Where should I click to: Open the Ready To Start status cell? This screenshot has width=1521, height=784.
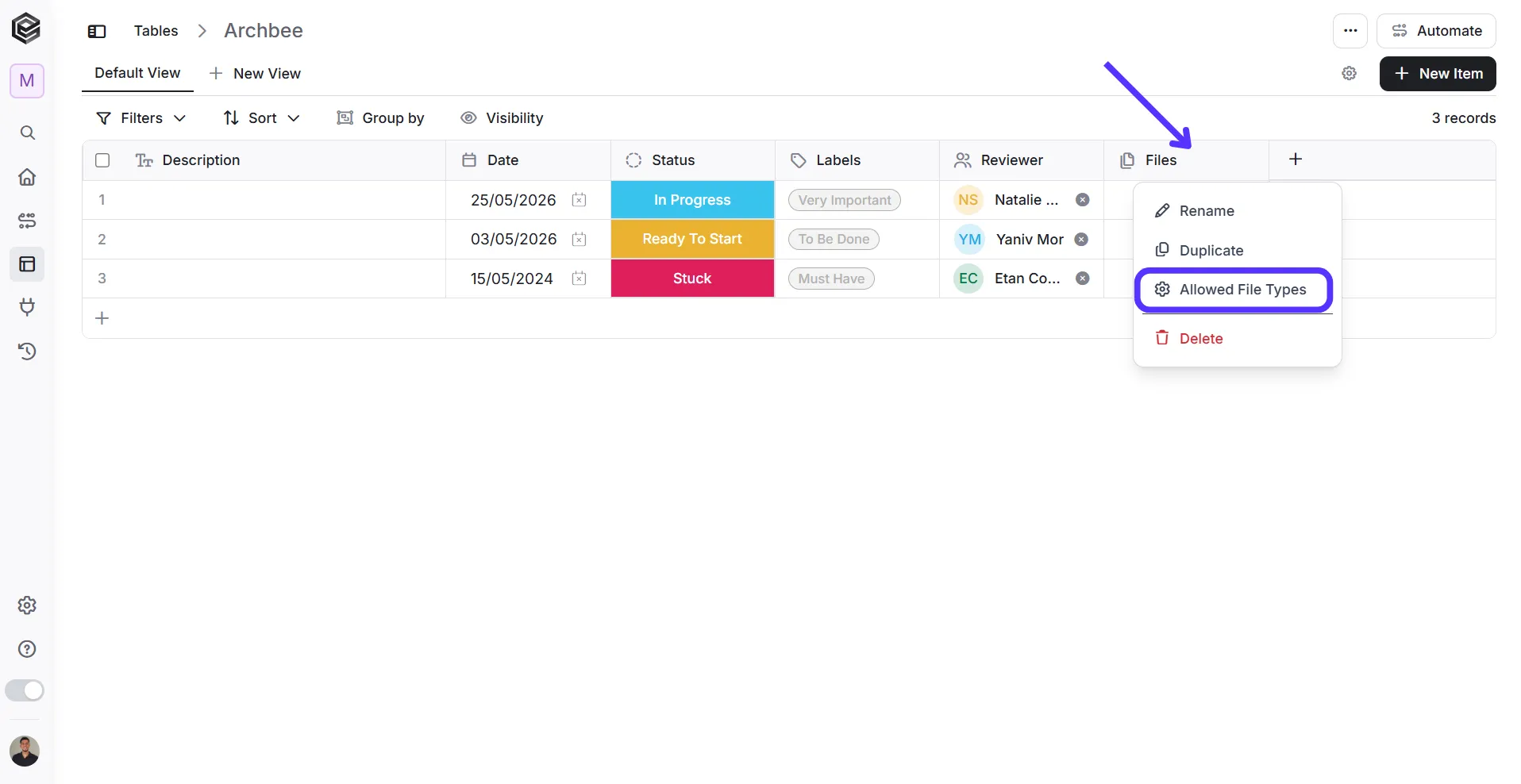click(692, 239)
